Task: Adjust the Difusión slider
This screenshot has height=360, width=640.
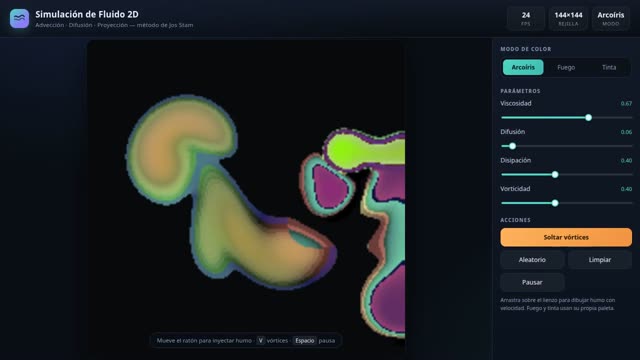Action: click(x=566, y=146)
